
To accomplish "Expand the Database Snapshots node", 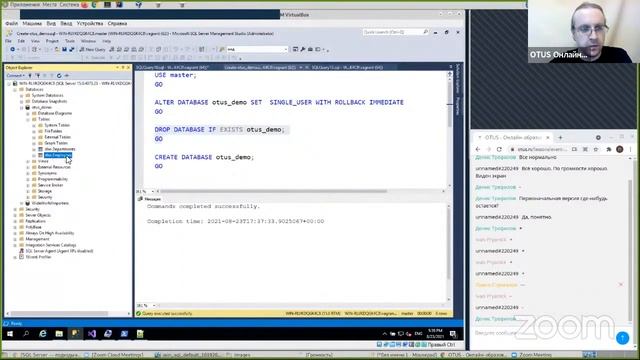I will point(22,101).
